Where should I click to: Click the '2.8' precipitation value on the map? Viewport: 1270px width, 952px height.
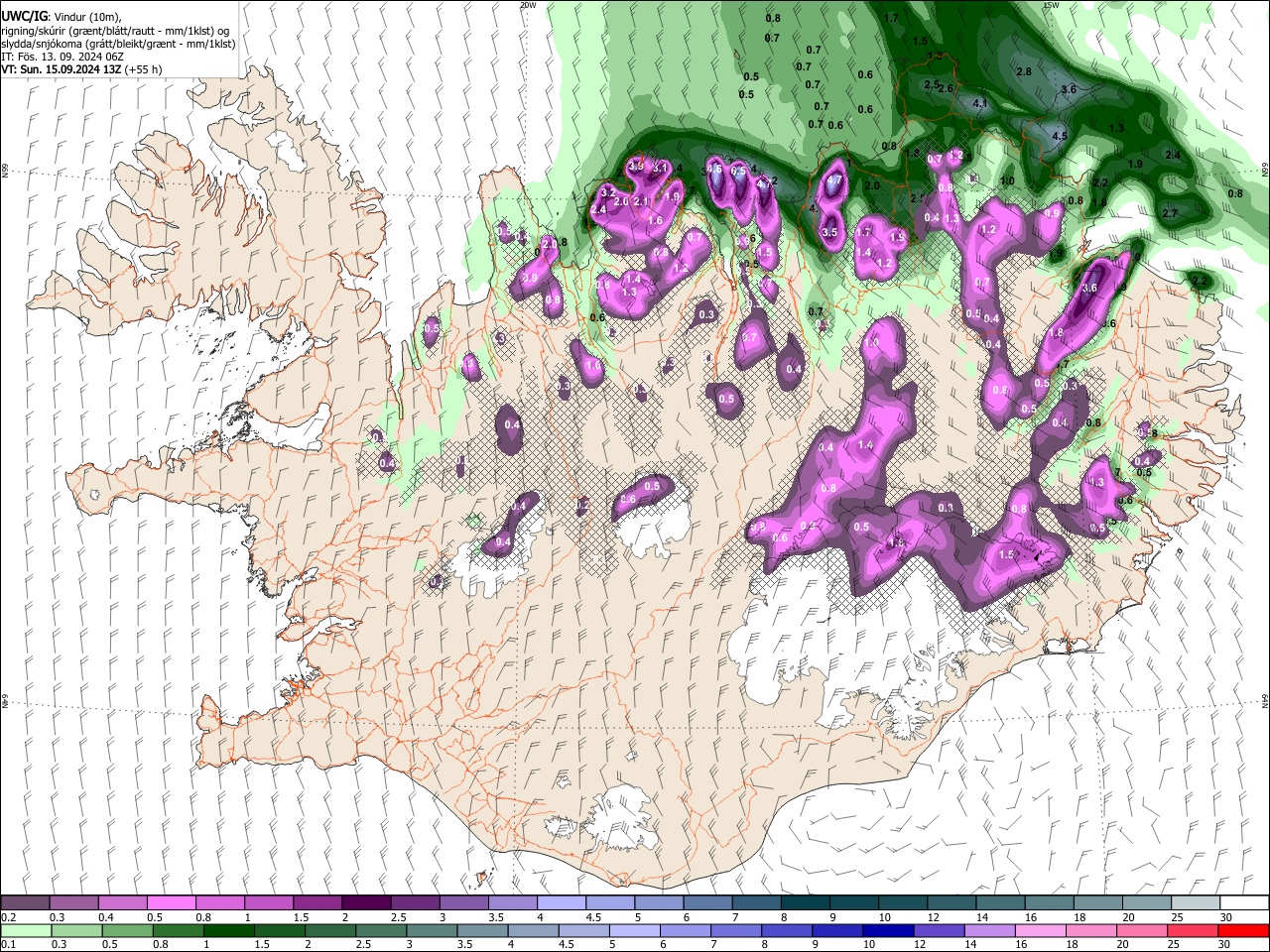1025,72
